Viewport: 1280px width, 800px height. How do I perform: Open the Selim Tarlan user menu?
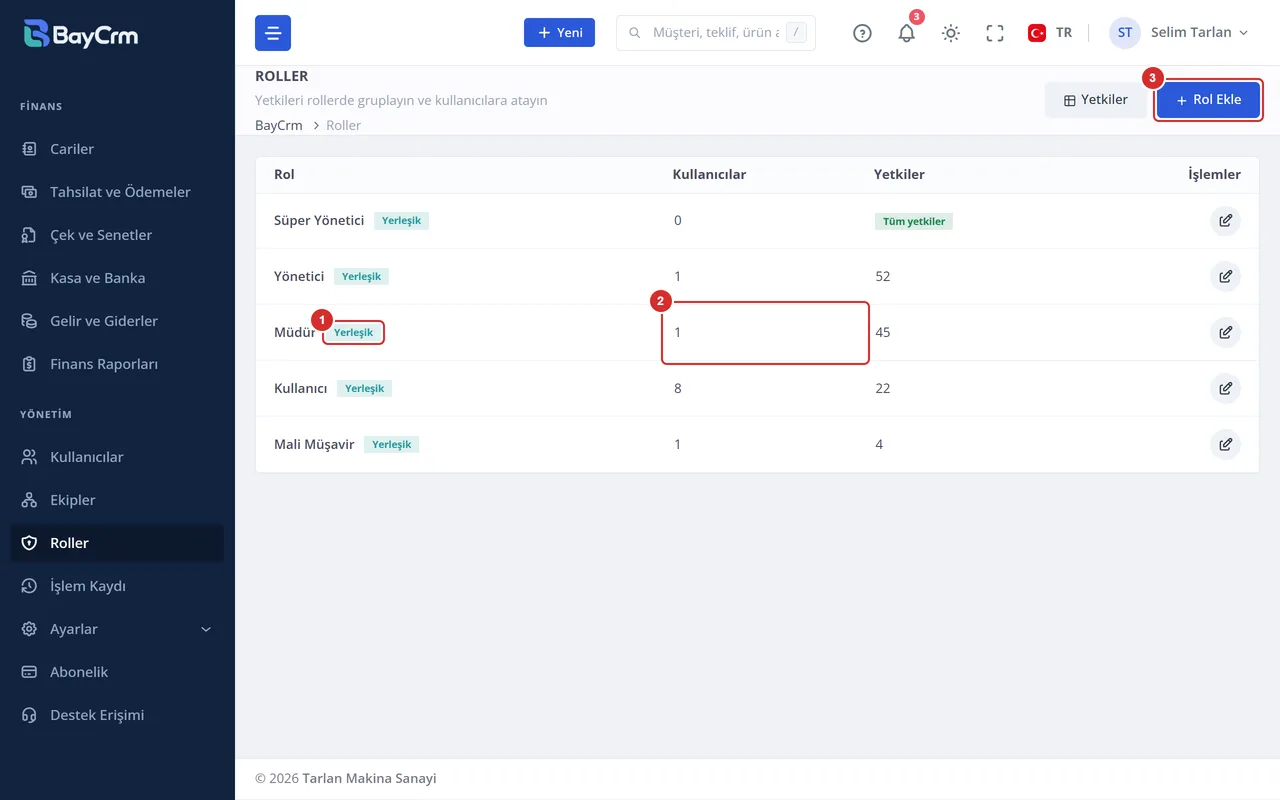[x=1179, y=33]
